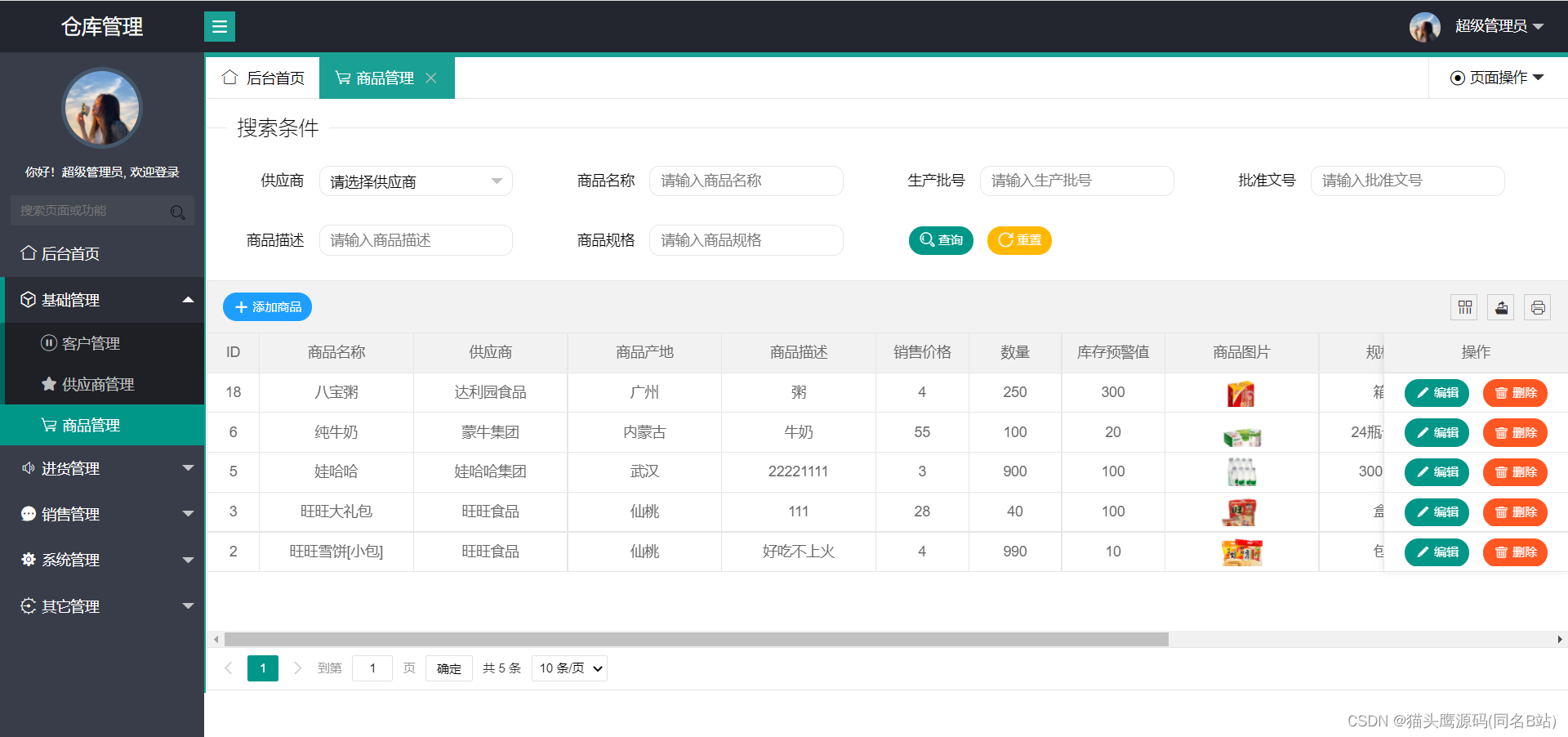
Task: Delete the 旺旺大礼包 row
Action: 1515,512
